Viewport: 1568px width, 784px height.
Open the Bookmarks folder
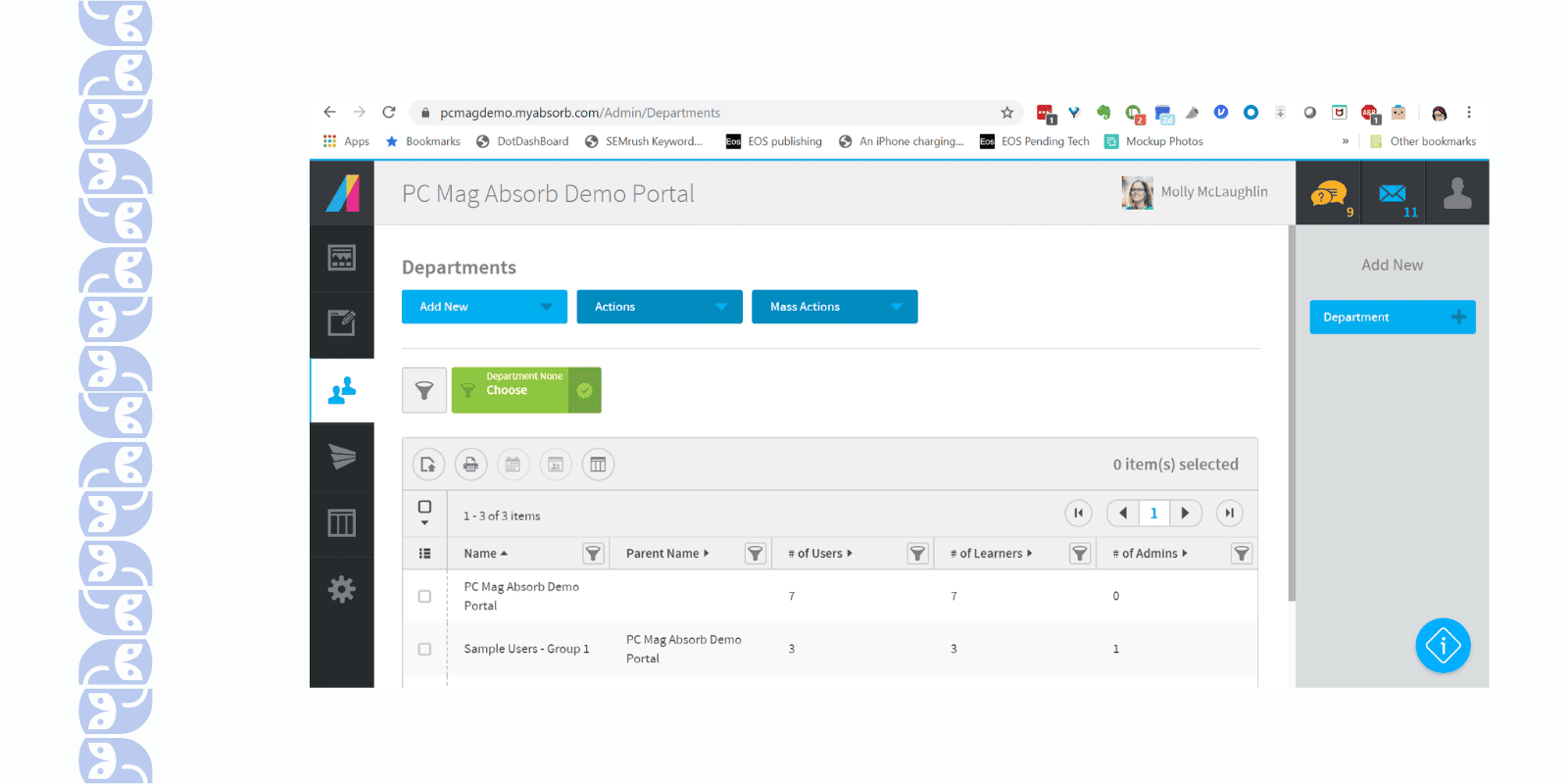pyautogui.click(x=422, y=141)
